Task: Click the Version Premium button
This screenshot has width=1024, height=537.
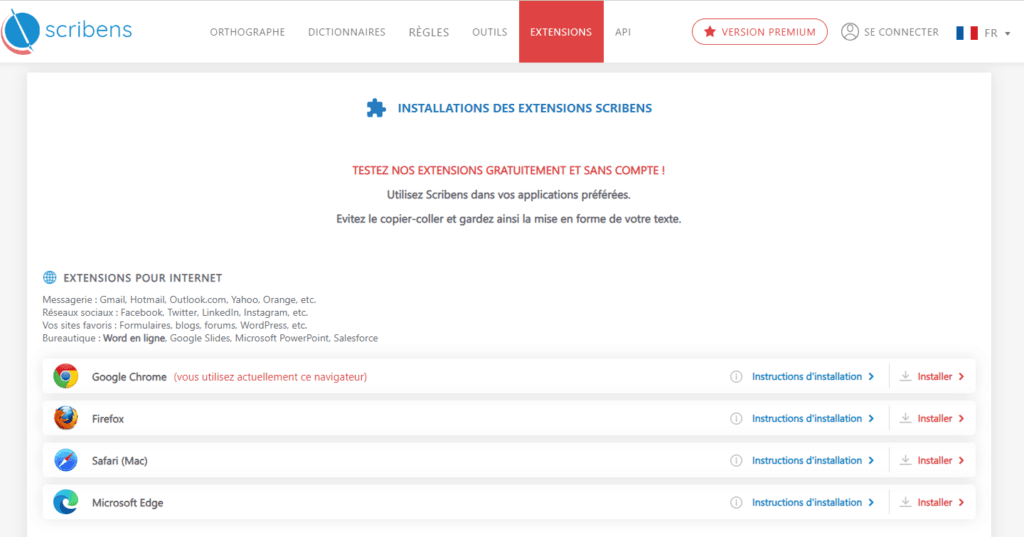Action: point(760,31)
